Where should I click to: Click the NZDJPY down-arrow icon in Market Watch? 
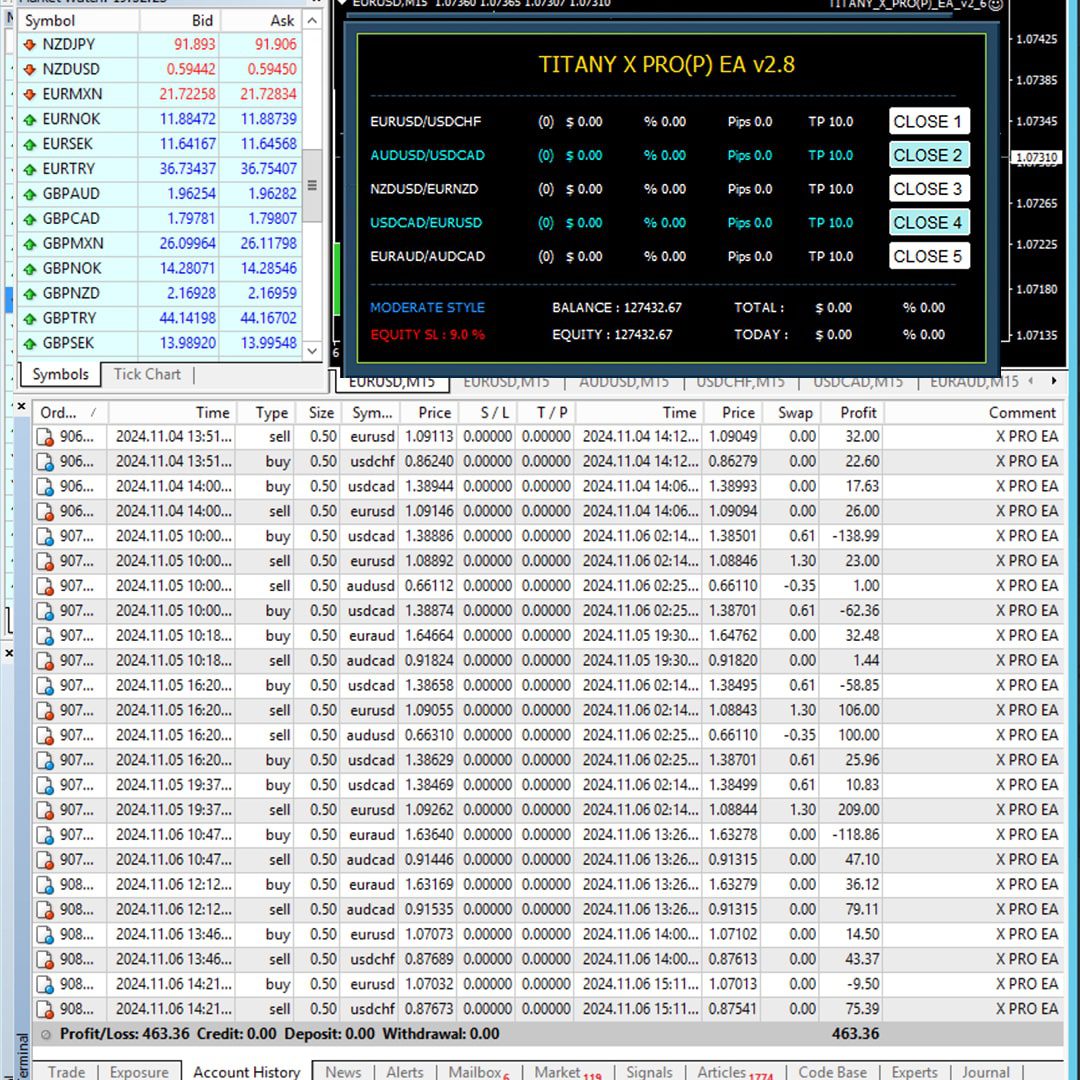click(29, 45)
